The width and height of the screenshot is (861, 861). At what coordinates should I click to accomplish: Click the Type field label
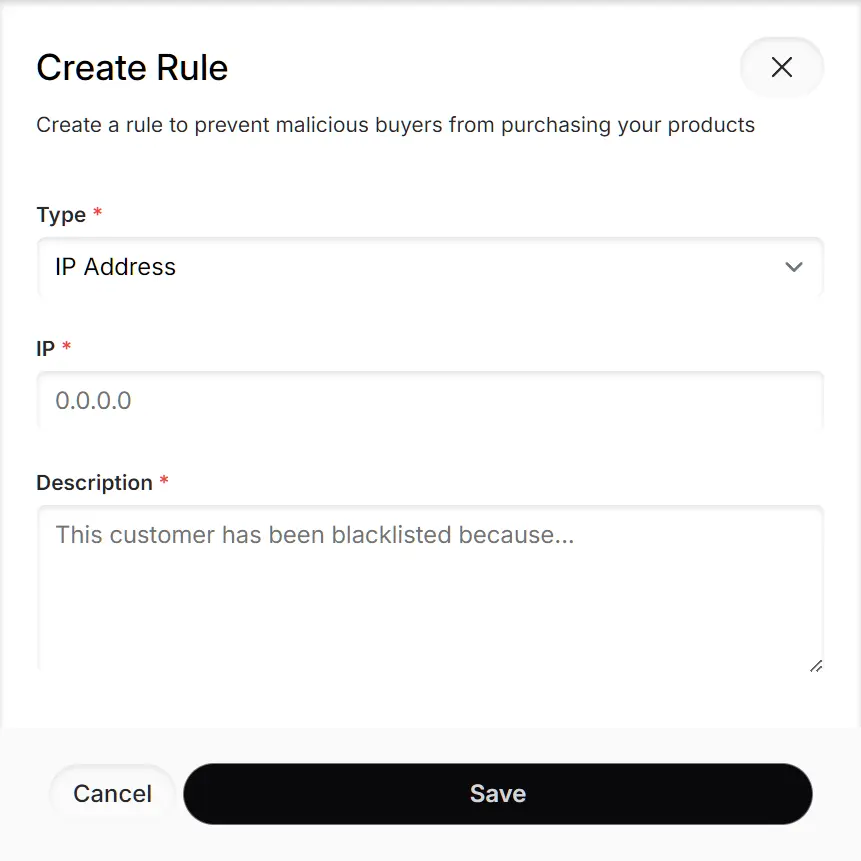pos(61,215)
